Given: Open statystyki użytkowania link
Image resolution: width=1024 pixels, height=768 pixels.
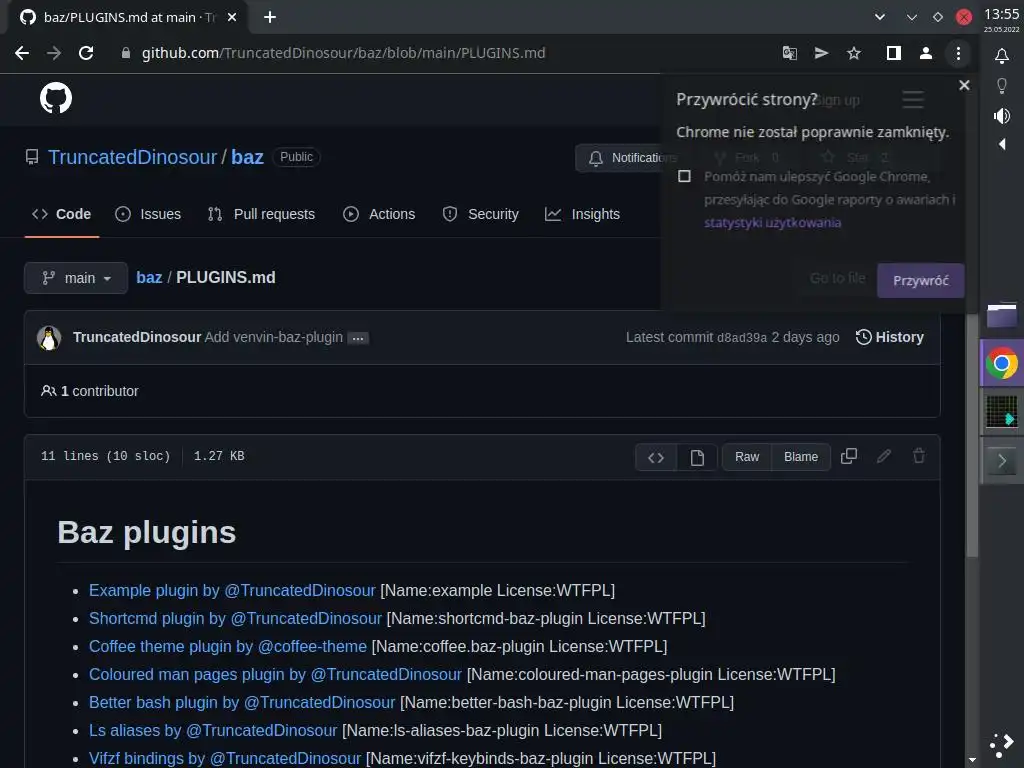Looking at the screenshot, I should (x=773, y=223).
